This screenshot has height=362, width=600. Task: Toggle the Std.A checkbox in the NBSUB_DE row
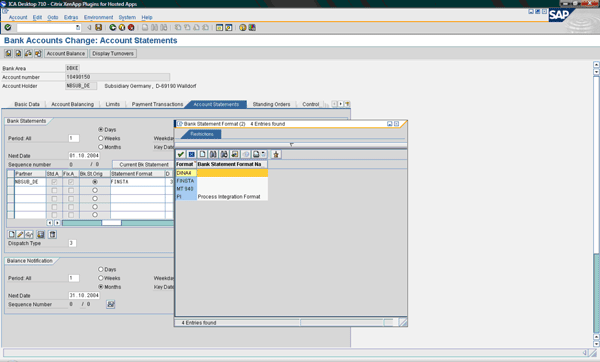(54, 182)
